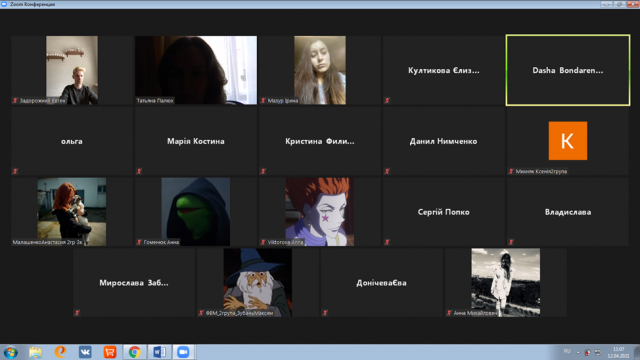Image resolution: width=640 pixels, height=360 pixels.
Task: Click the 'Анна Михайлович' name label
Action: coord(476,313)
